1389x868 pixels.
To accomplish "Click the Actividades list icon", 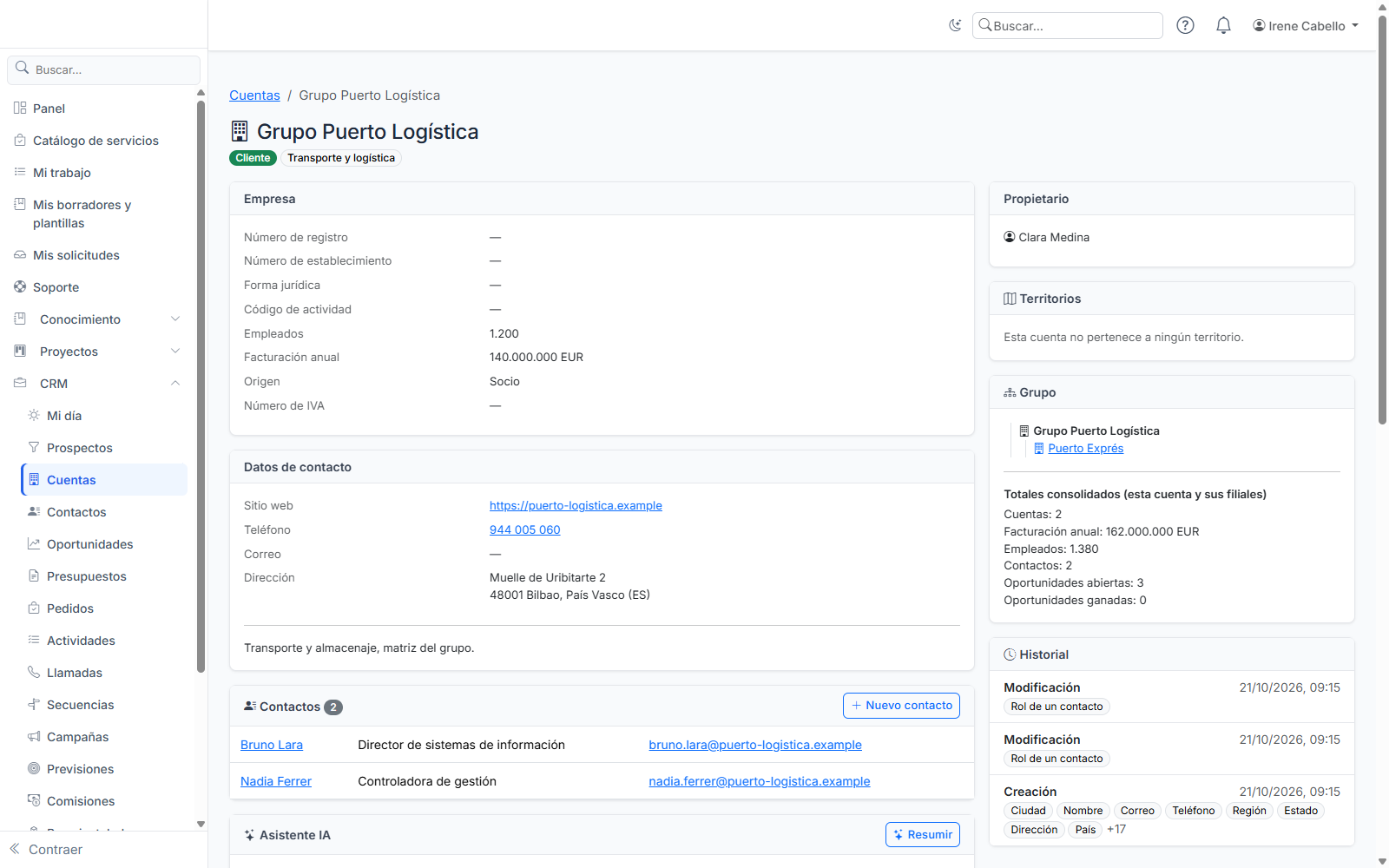I will click(x=34, y=641).
